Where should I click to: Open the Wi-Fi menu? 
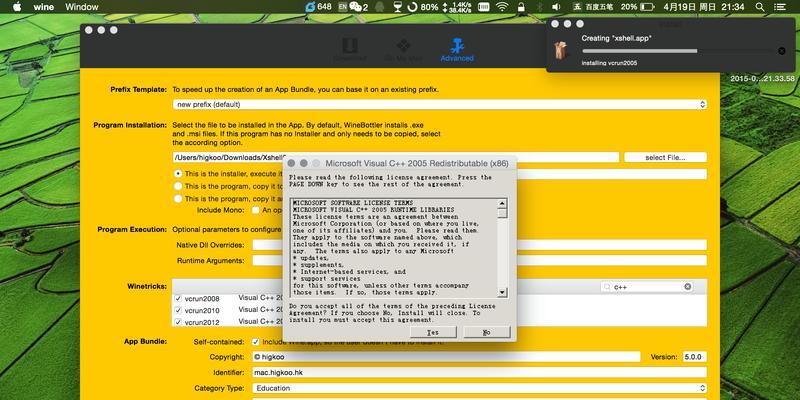click(x=503, y=7)
